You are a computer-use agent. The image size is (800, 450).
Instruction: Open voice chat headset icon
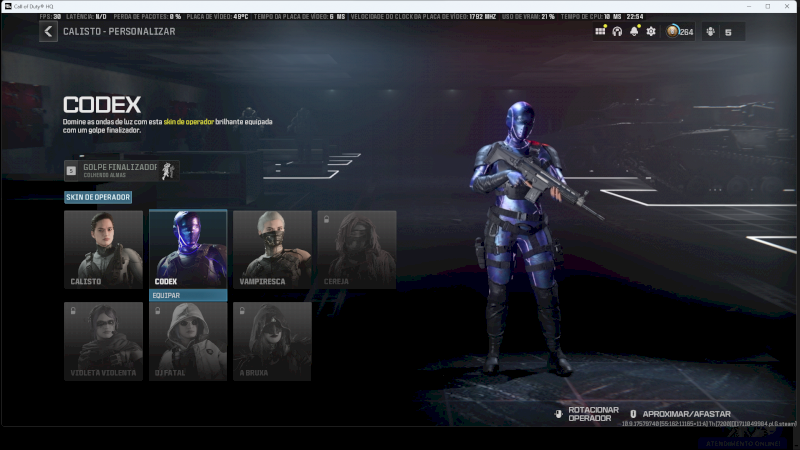617,32
